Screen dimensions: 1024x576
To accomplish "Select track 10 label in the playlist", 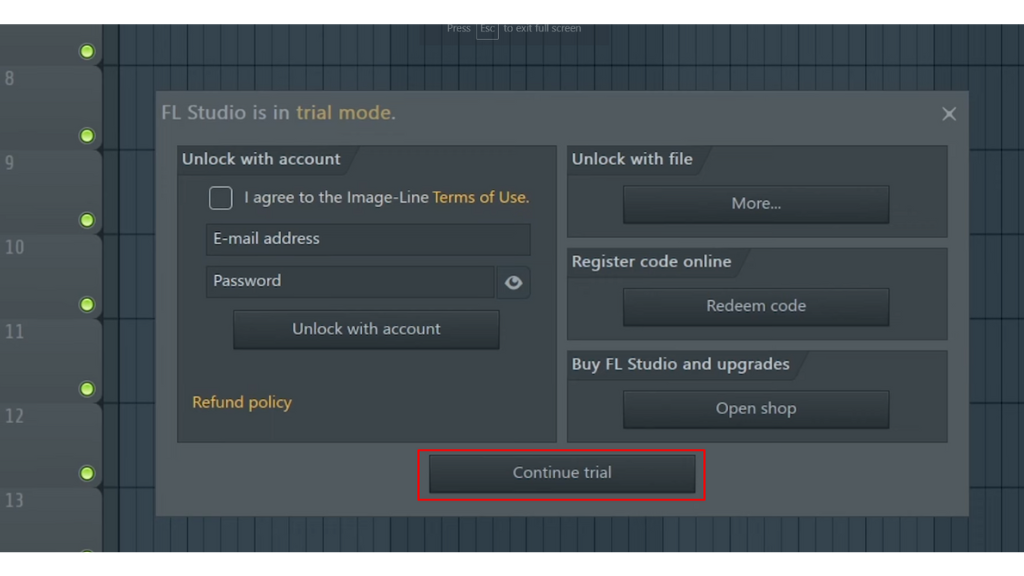I will click(x=14, y=248).
